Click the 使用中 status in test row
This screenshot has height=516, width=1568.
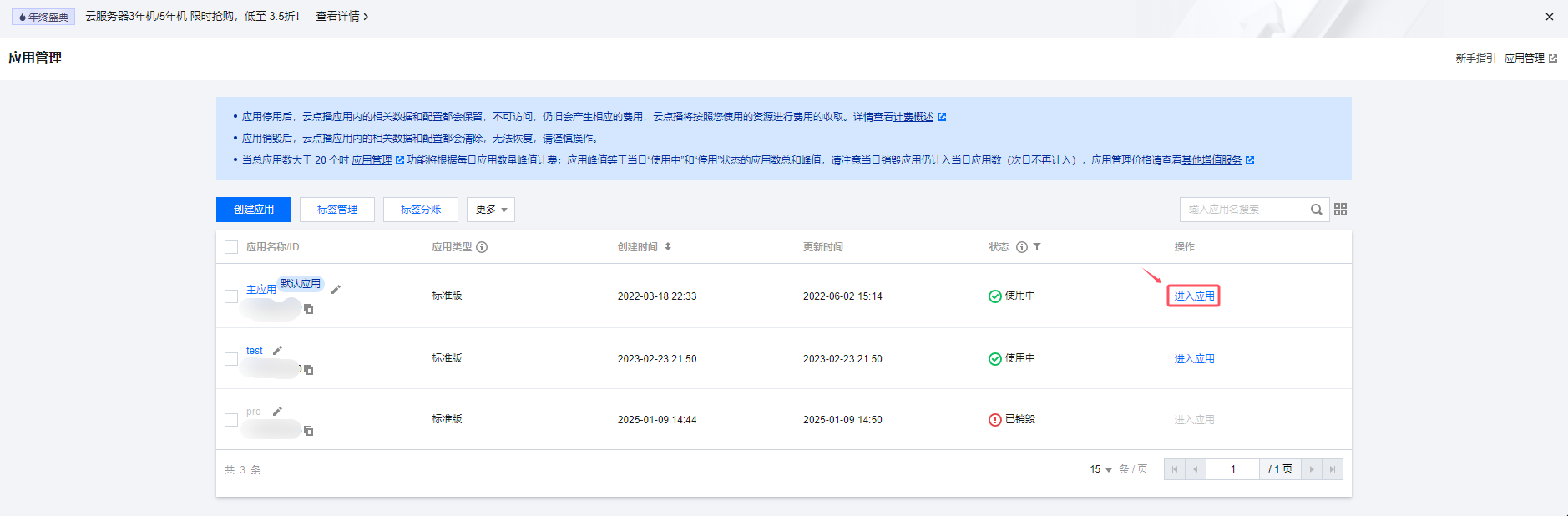(x=1012, y=358)
